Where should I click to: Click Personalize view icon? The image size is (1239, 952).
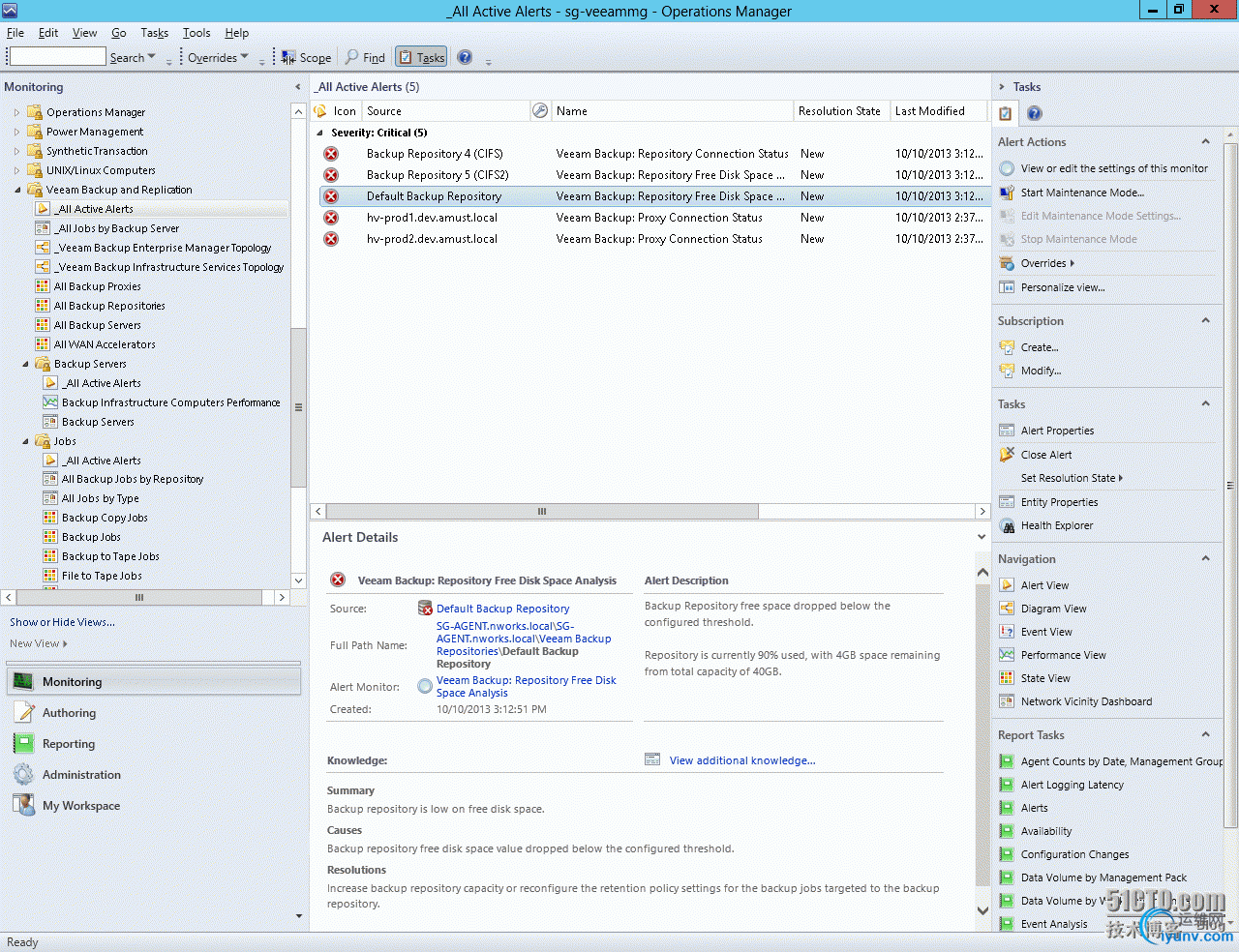coord(1007,287)
